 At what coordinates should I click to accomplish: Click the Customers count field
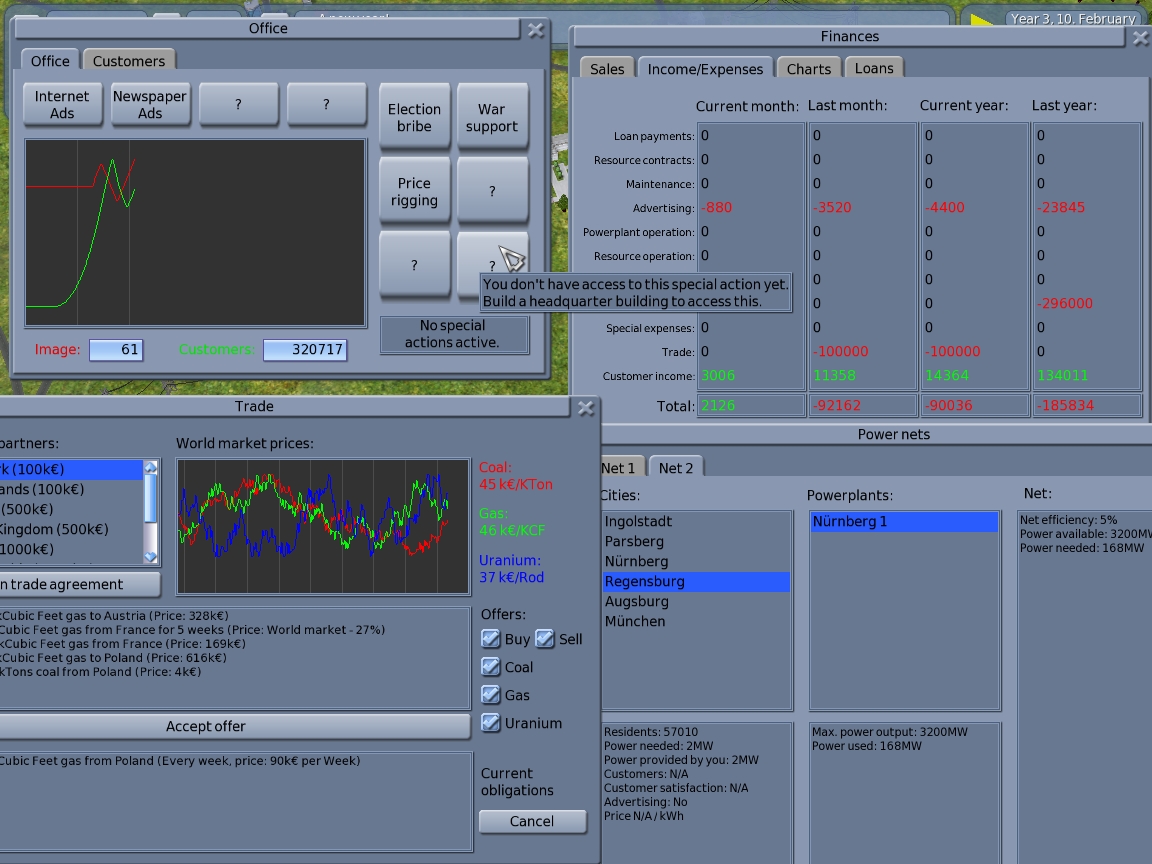pos(305,350)
